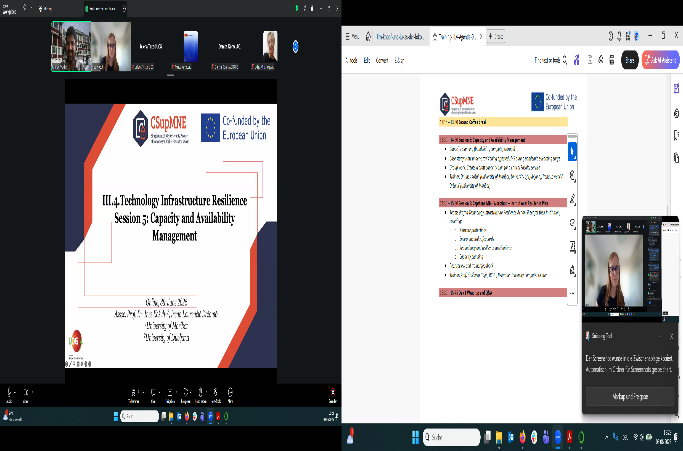The width and height of the screenshot is (683, 451).
Task: Open the Firefox icon on Windows taskbar
Action: coord(522,437)
